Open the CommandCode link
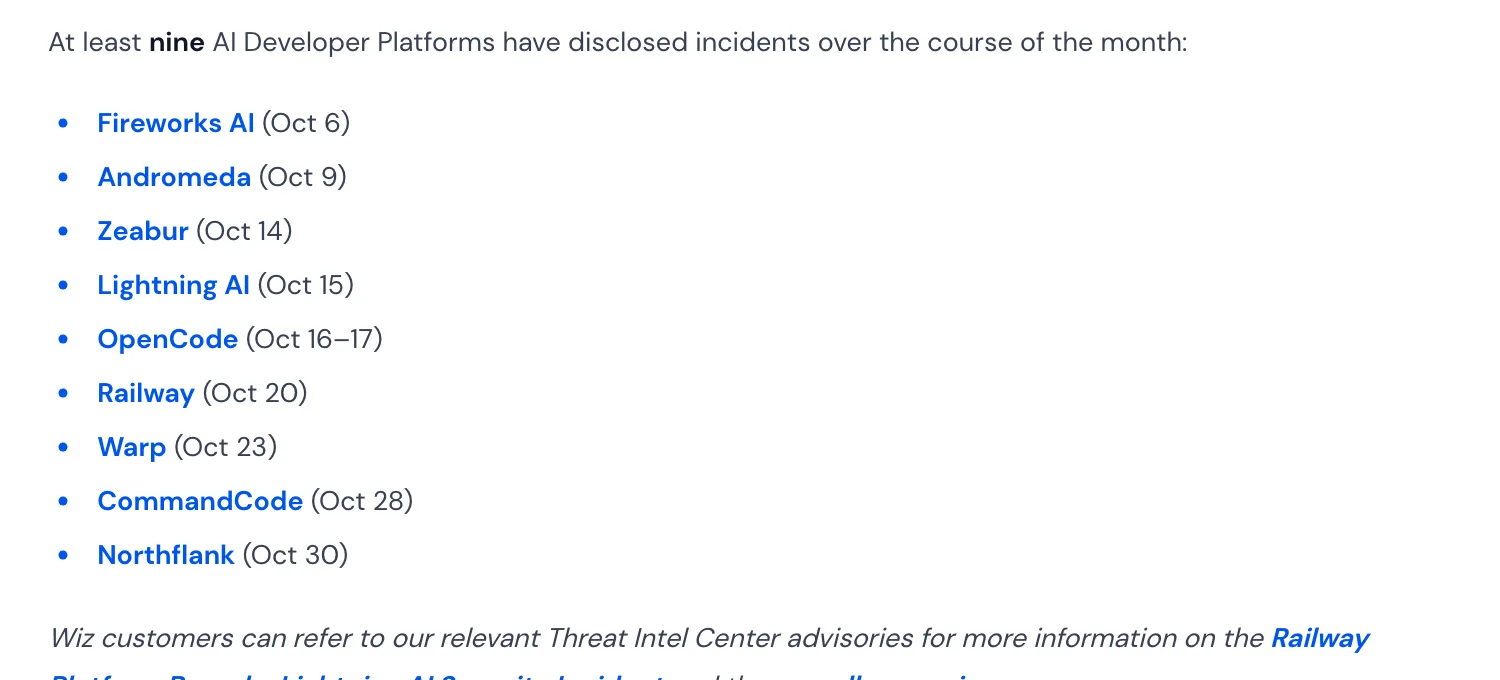This screenshot has width=1500, height=680. click(200, 501)
